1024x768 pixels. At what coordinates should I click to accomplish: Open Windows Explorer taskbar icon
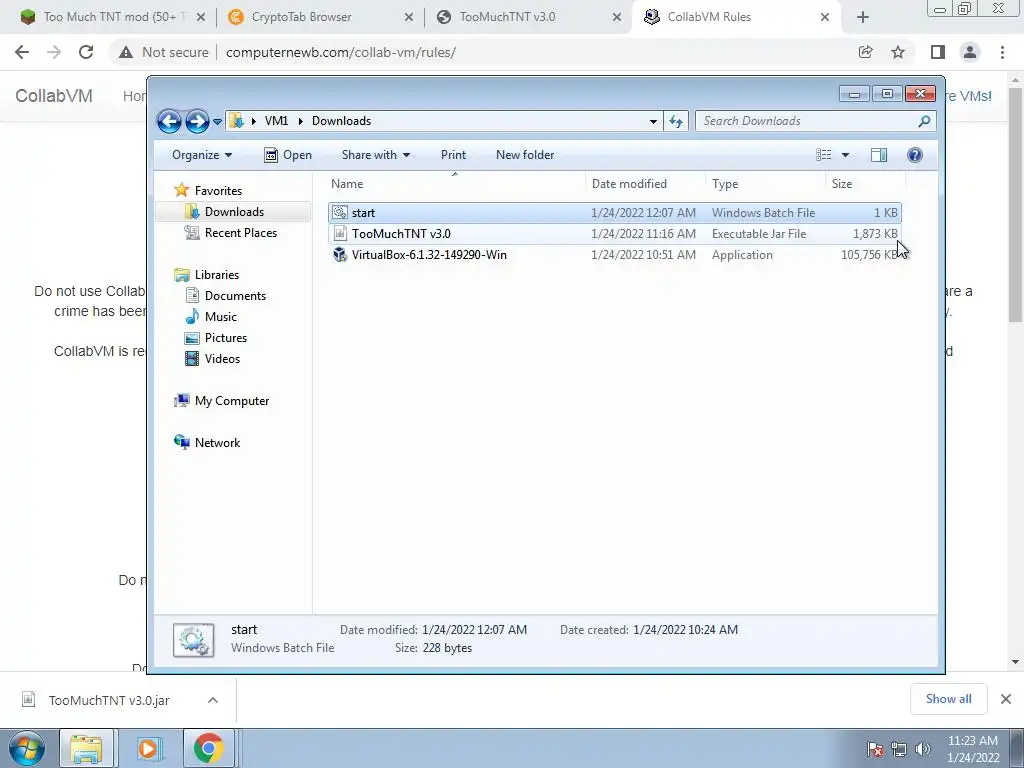pyautogui.click(x=86, y=748)
